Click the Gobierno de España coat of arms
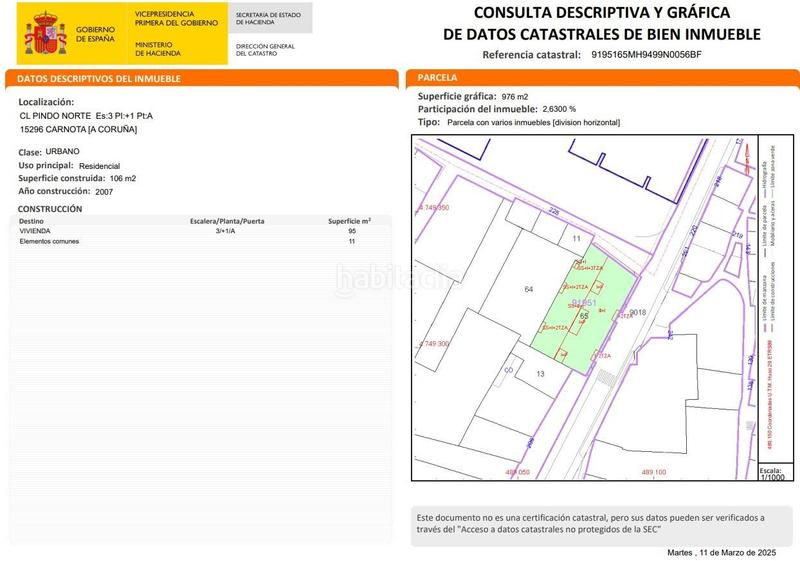 pos(46,34)
